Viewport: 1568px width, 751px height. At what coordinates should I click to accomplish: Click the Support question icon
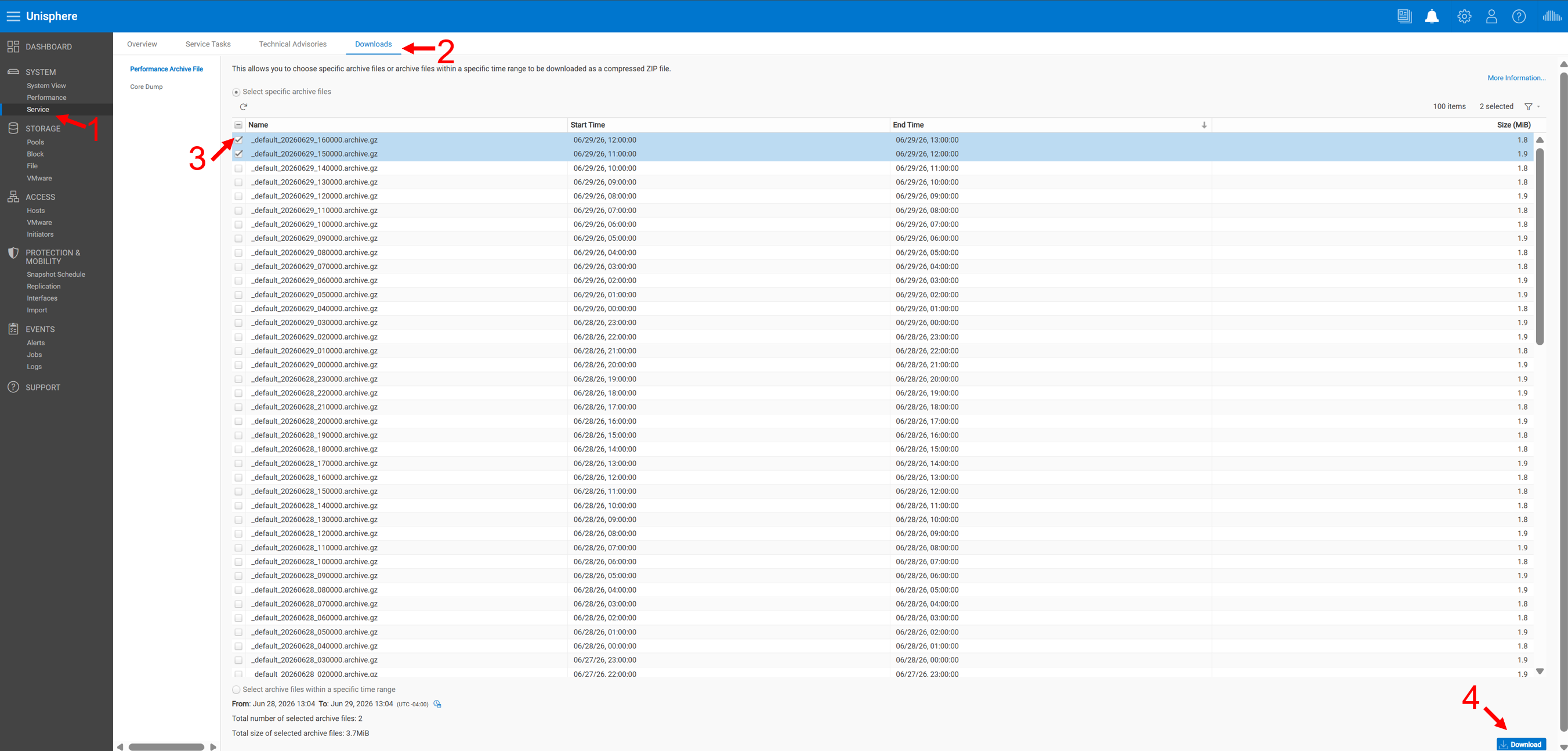point(13,387)
